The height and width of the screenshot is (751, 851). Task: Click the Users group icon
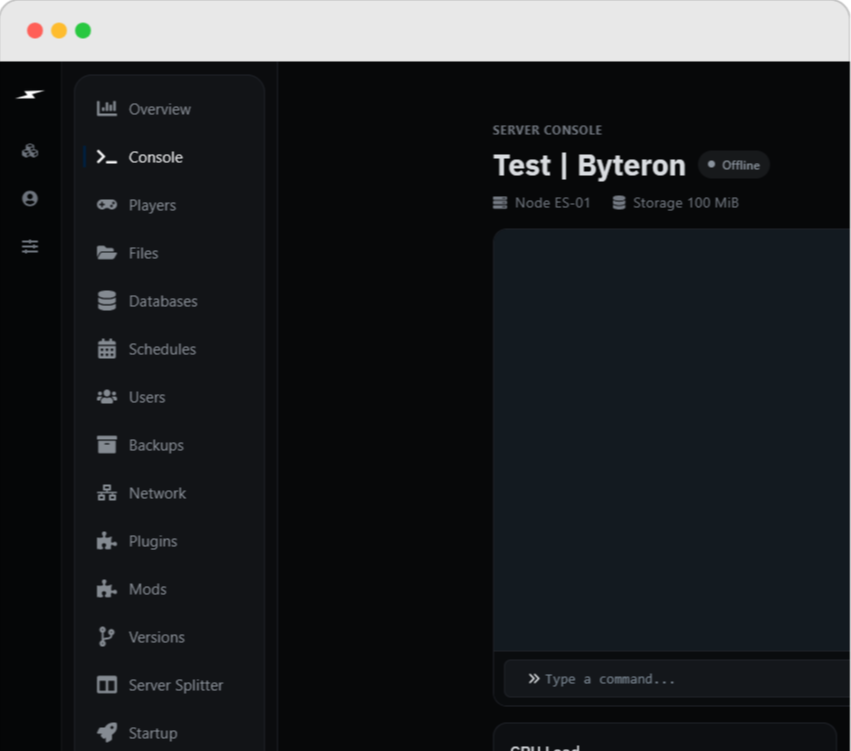[x=106, y=397]
